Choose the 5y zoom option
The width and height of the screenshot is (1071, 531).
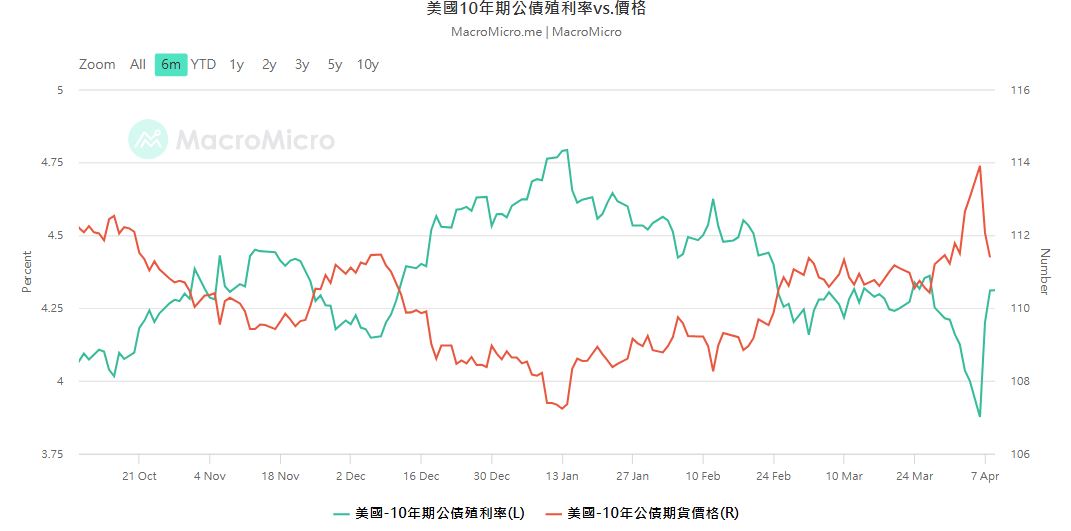click(x=335, y=65)
